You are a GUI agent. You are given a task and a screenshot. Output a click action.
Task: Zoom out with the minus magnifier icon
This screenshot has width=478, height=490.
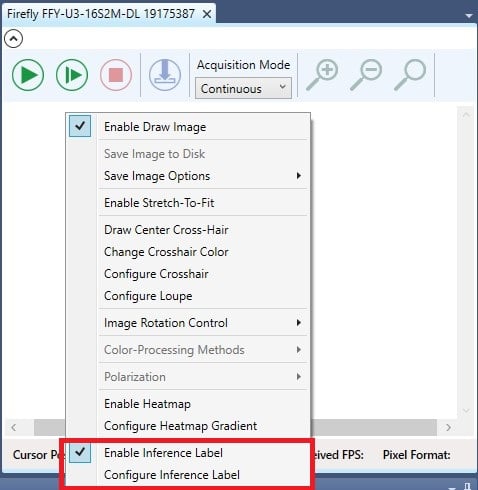366,75
